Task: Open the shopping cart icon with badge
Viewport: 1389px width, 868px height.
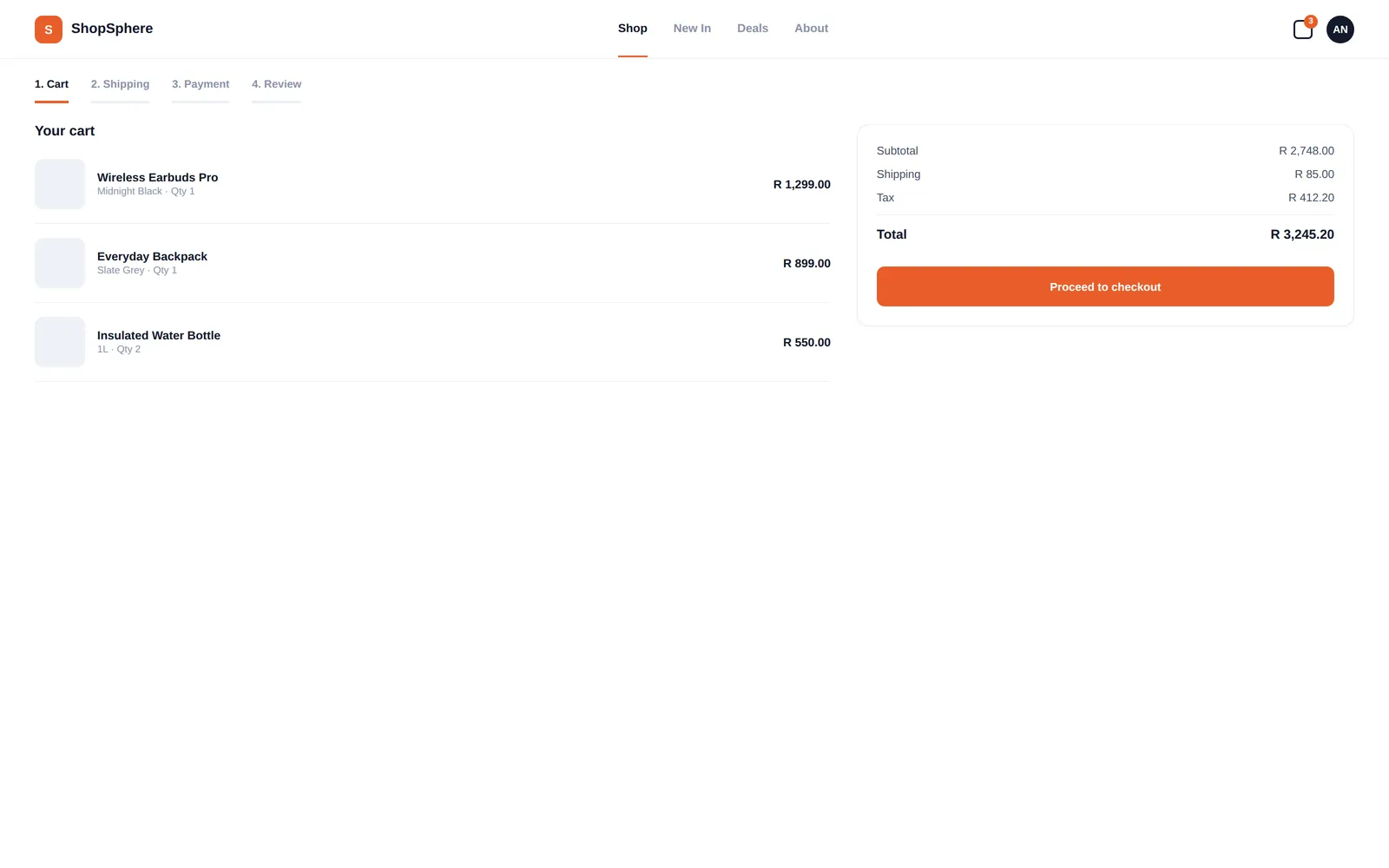Action: coord(1303,30)
